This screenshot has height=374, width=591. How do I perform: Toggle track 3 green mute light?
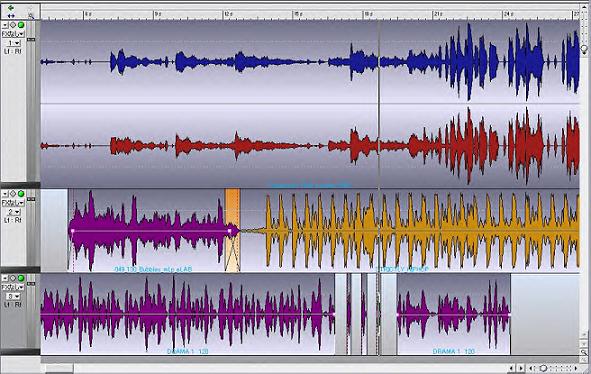[21, 278]
